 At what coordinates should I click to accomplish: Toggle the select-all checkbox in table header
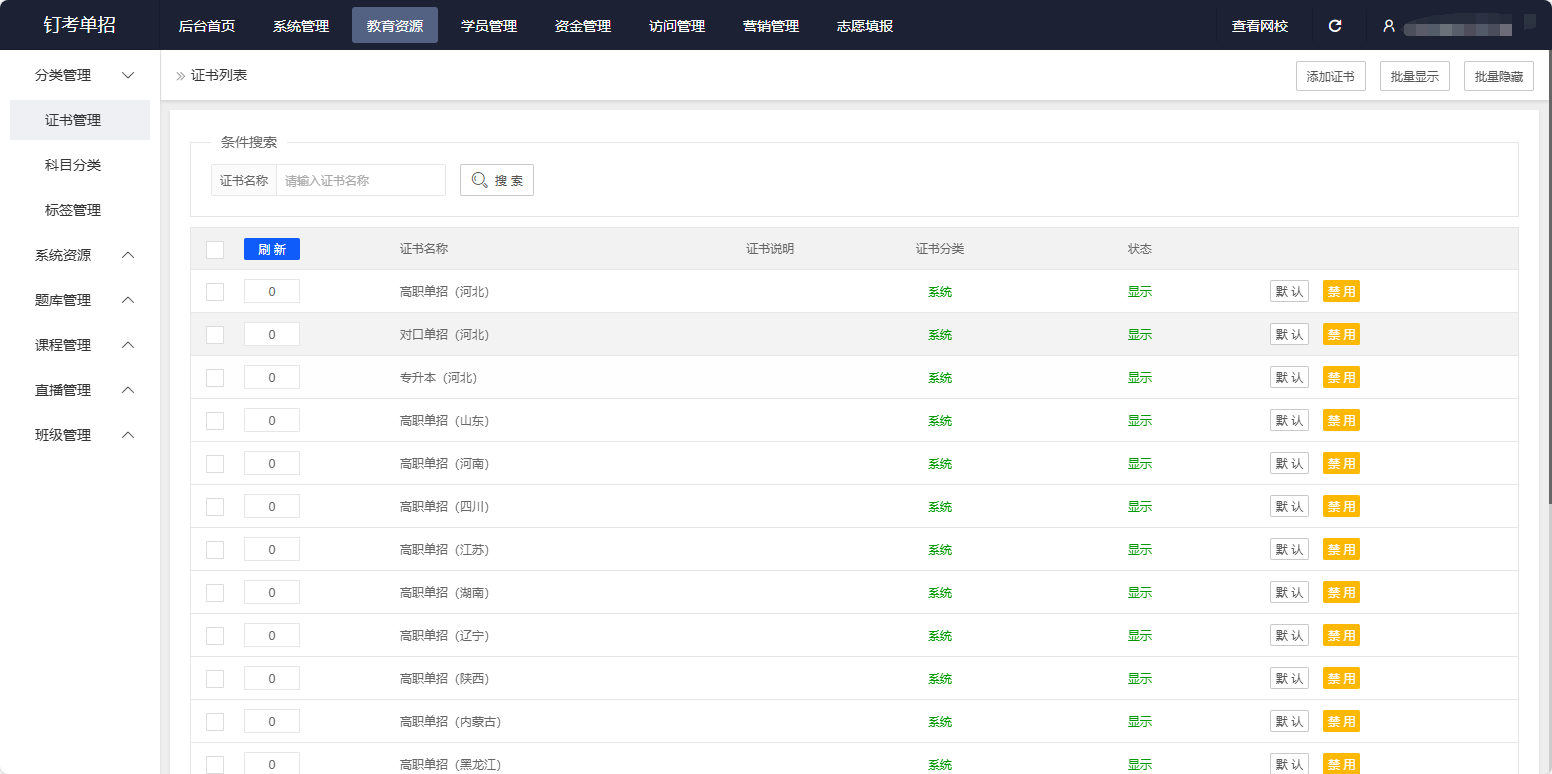tap(215, 249)
